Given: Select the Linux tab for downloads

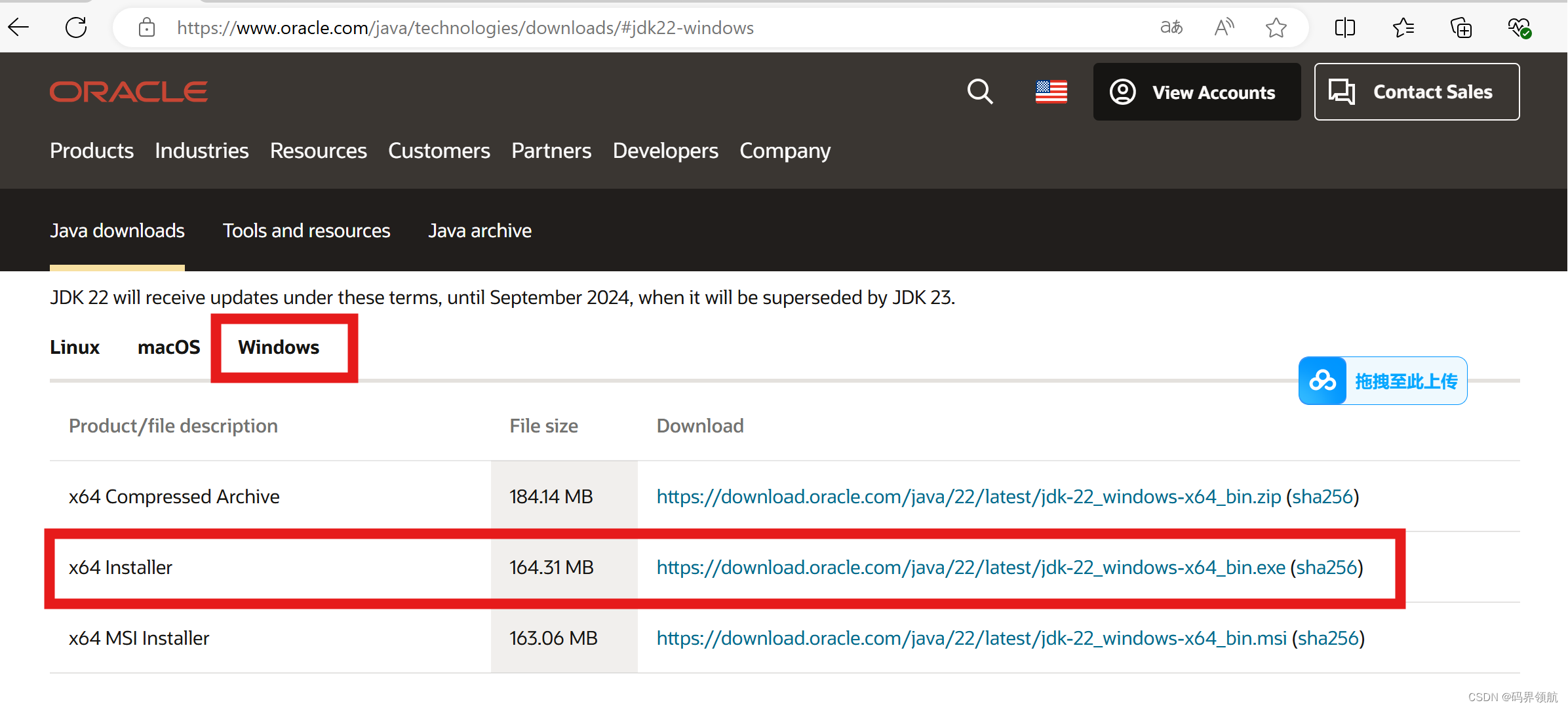Looking at the screenshot, I should click(x=74, y=348).
